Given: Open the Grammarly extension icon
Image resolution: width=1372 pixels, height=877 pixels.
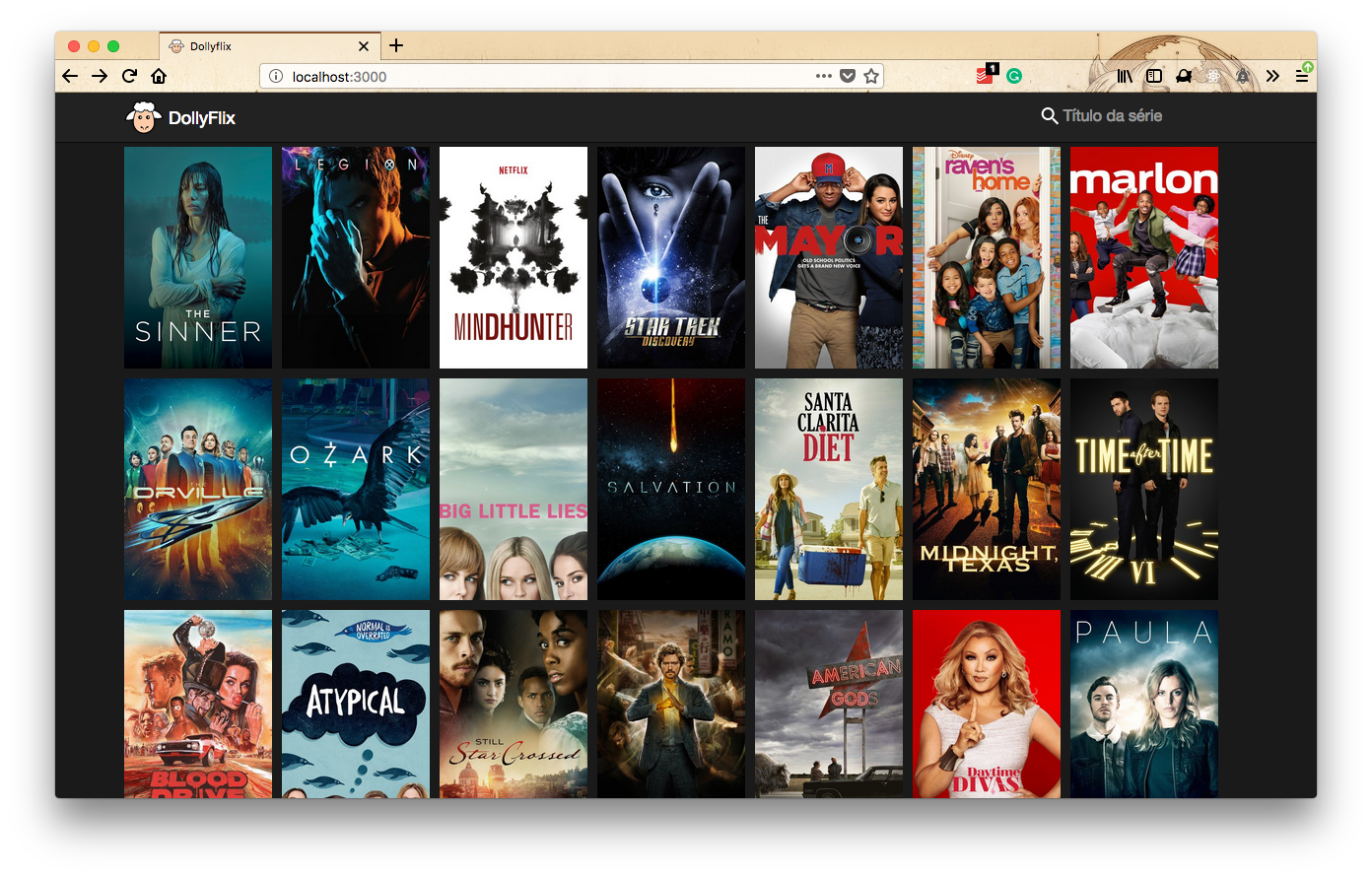Looking at the screenshot, I should tap(1014, 76).
